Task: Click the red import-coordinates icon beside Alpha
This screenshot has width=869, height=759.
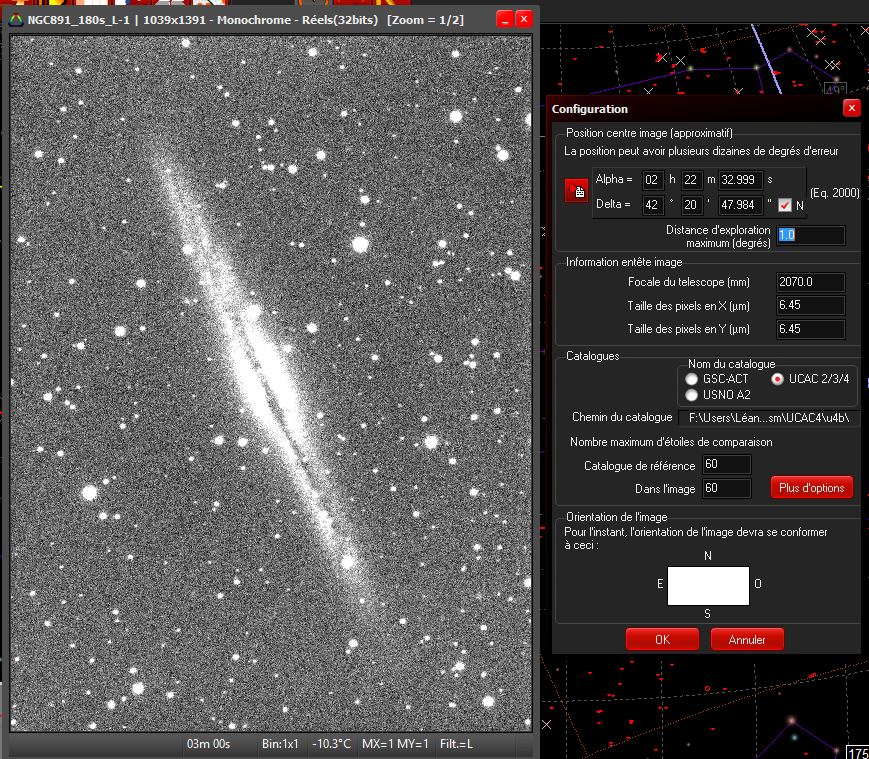Action: coord(576,192)
